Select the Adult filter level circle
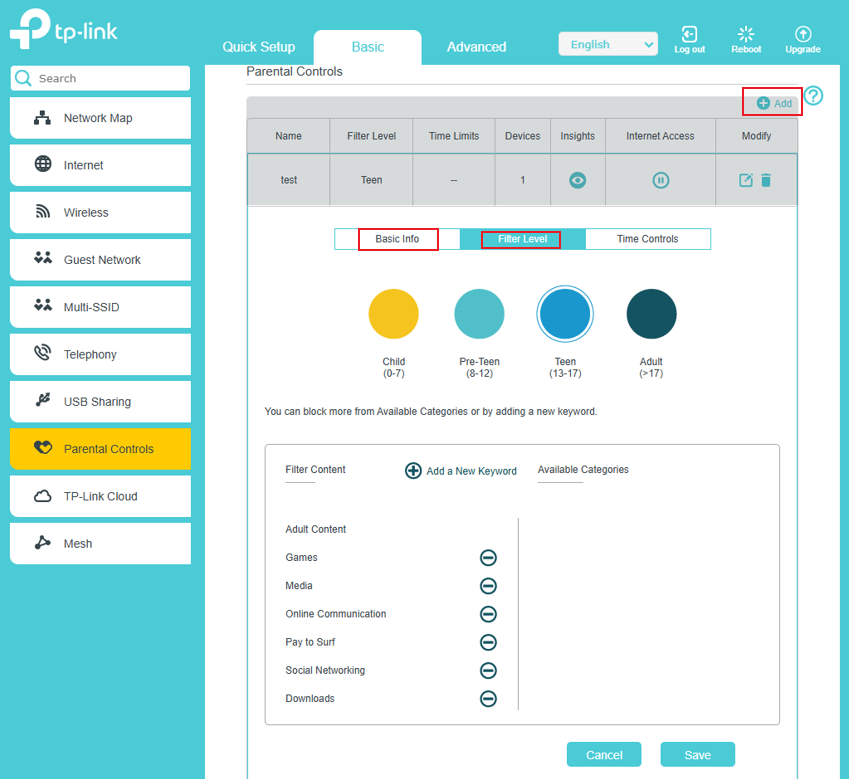This screenshot has height=779, width=849. (651, 314)
